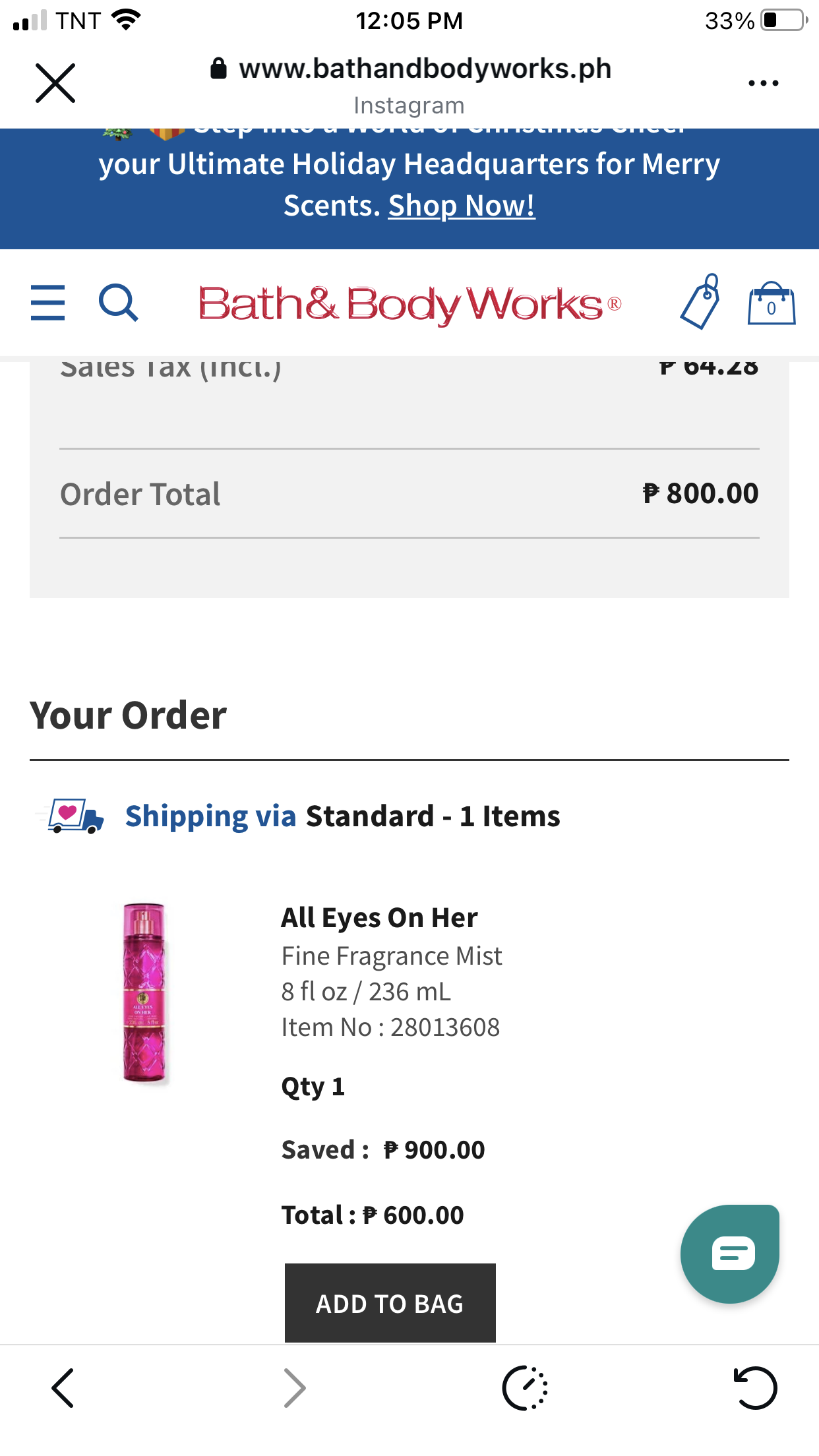Close the in-app browser with X
This screenshot has height=1456, width=819.
[55, 83]
